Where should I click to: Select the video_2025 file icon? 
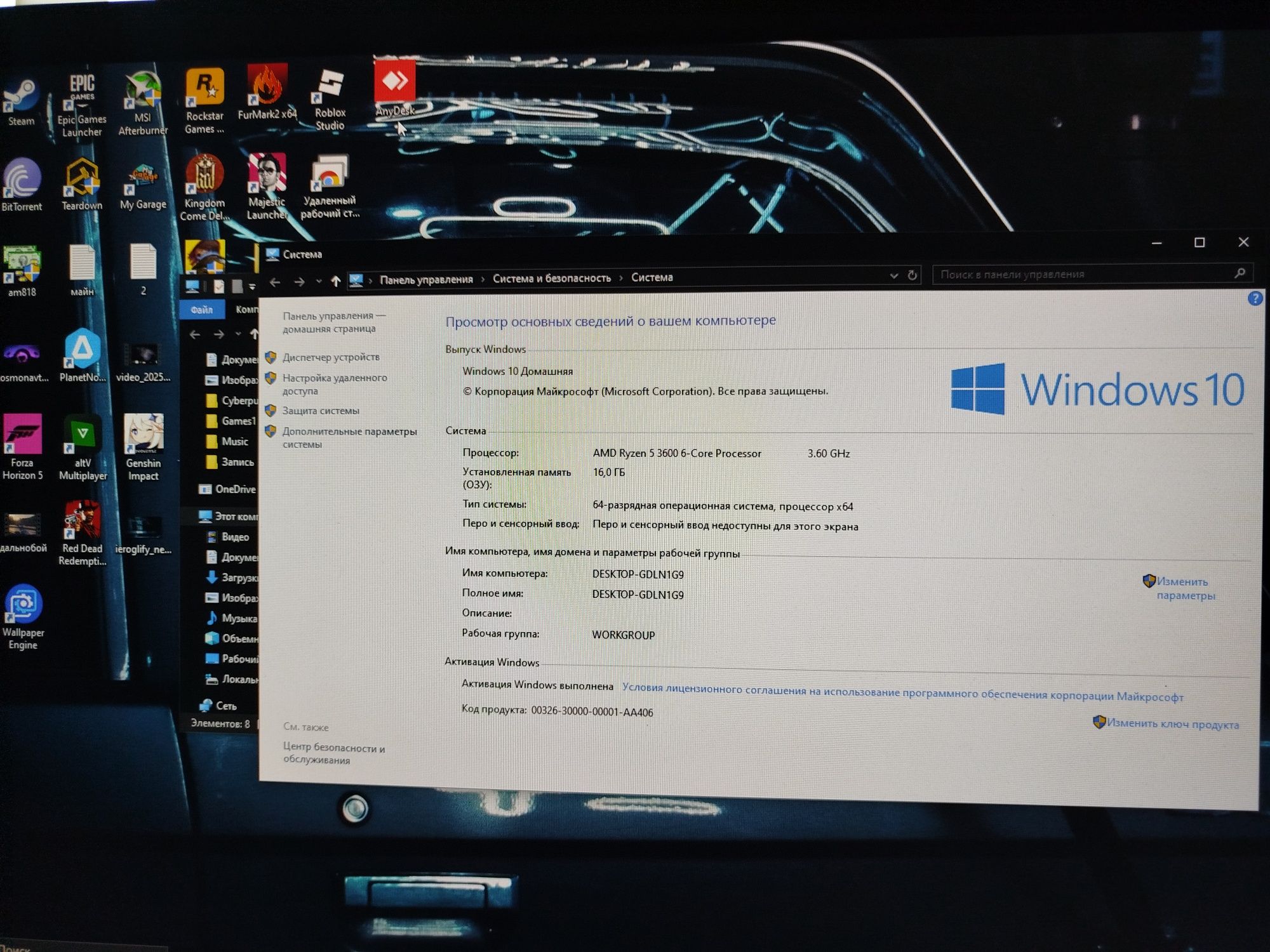143,362
